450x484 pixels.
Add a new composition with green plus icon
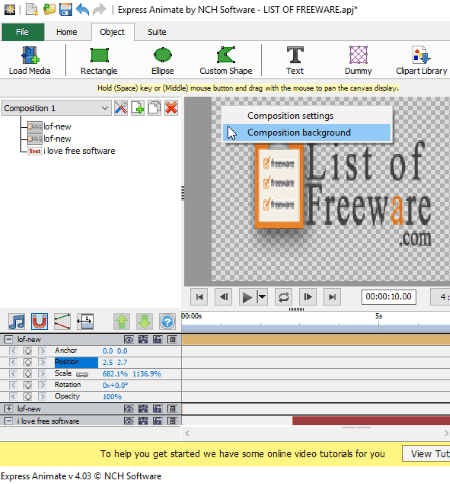(138, 108)
